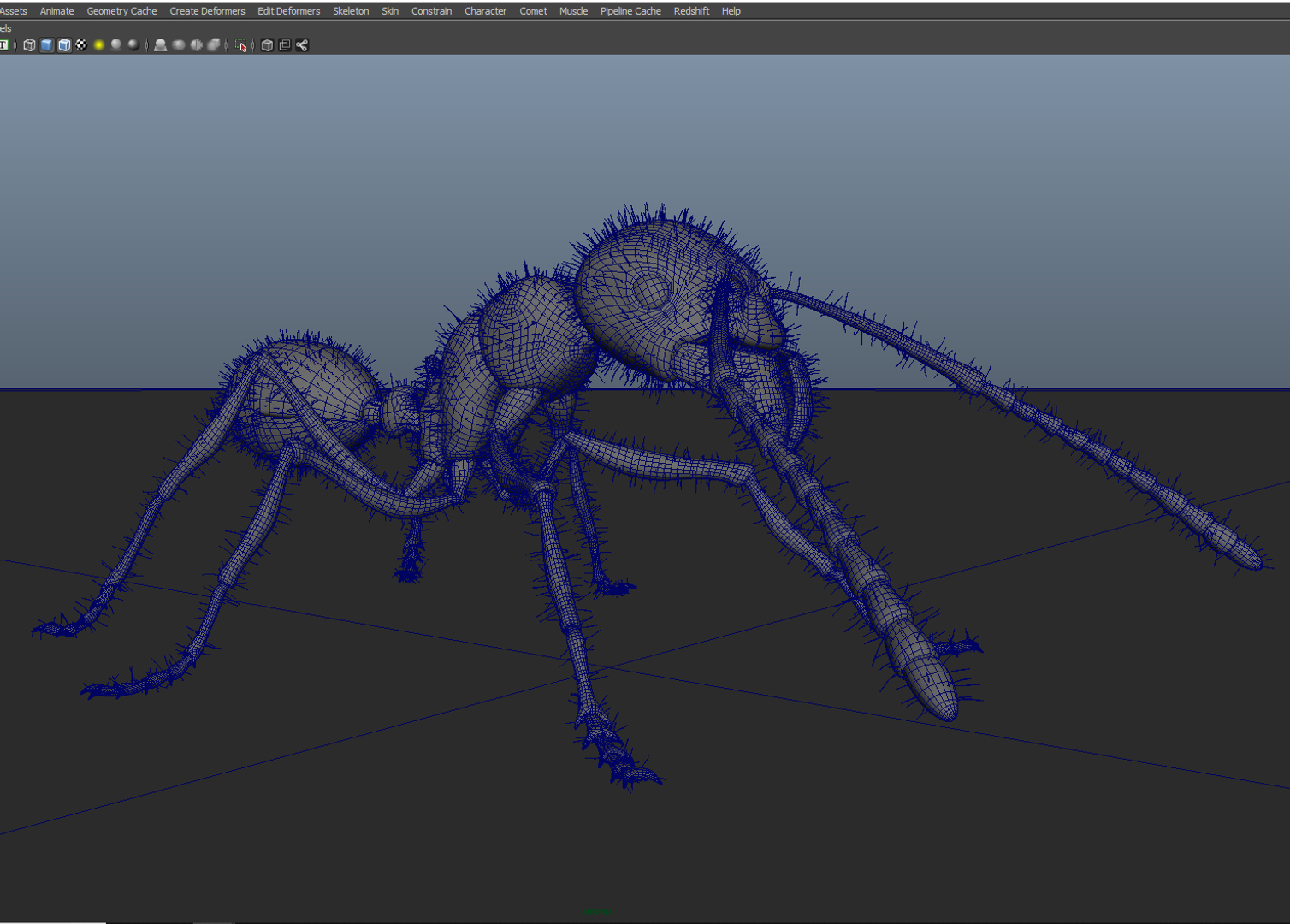The width and height of the screenshot is (1290, 924).
Task: Click isolate select icon with red cursor
Action: [241, 45]
